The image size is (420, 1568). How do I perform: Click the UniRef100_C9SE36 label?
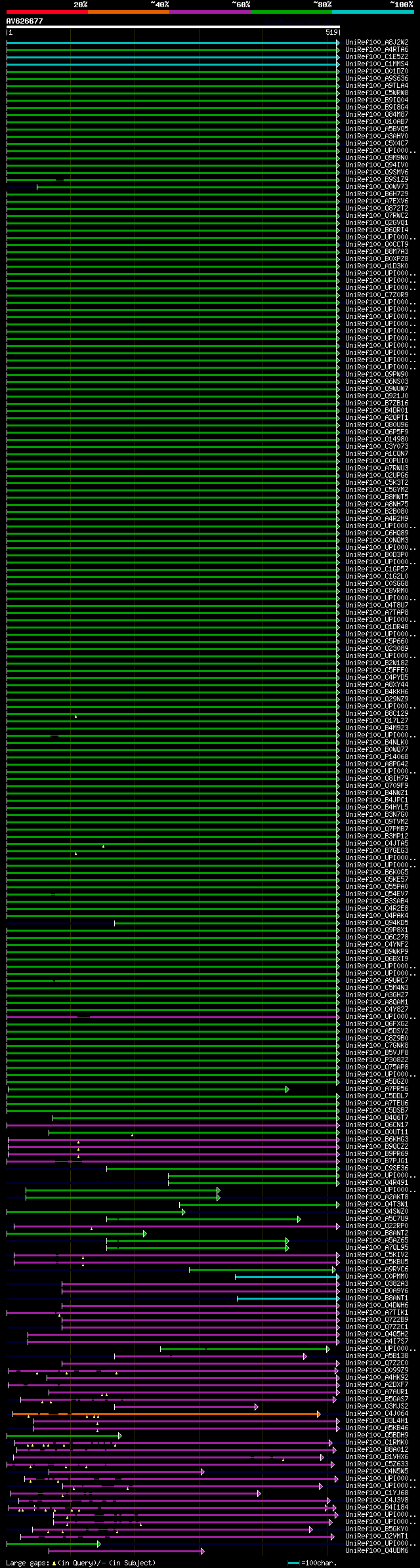377,1168
